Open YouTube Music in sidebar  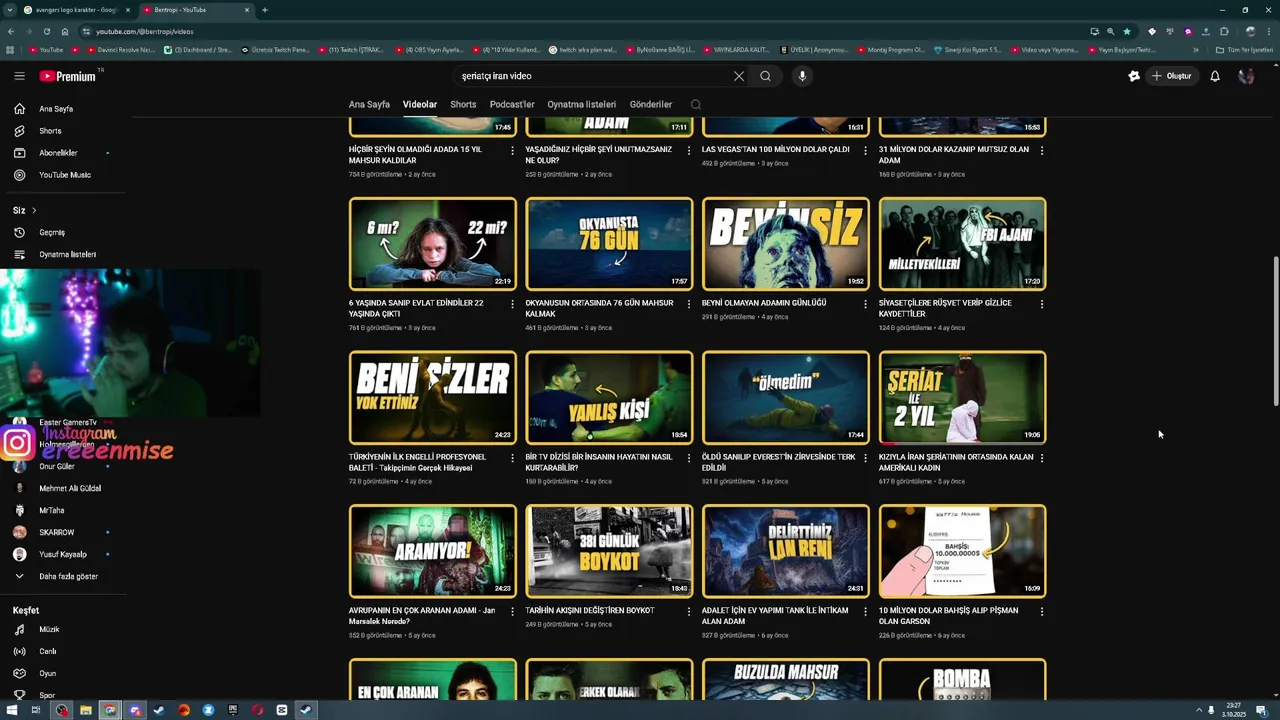pyautogui.click(x=64, y=175)
